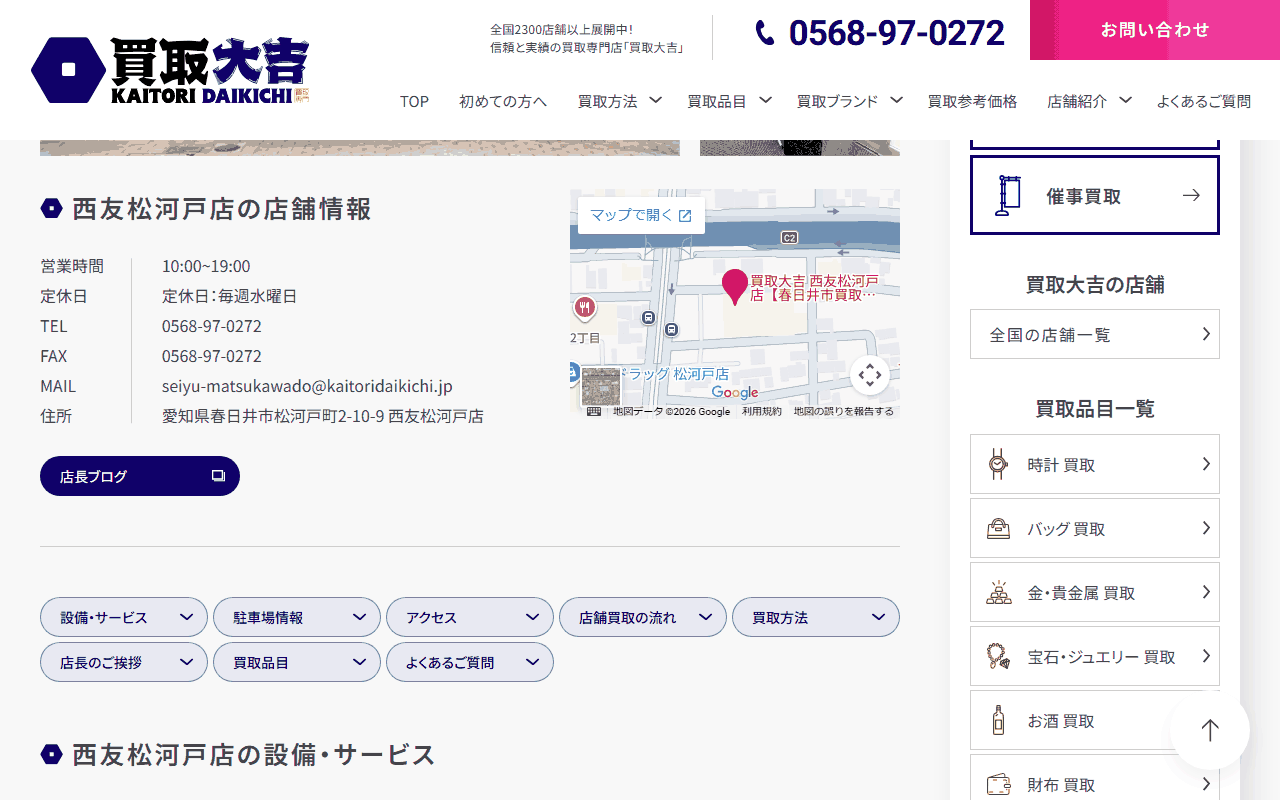Jump to 駐車場情報 section
This screenshot has width=1280, height=800.
point(297,617)
